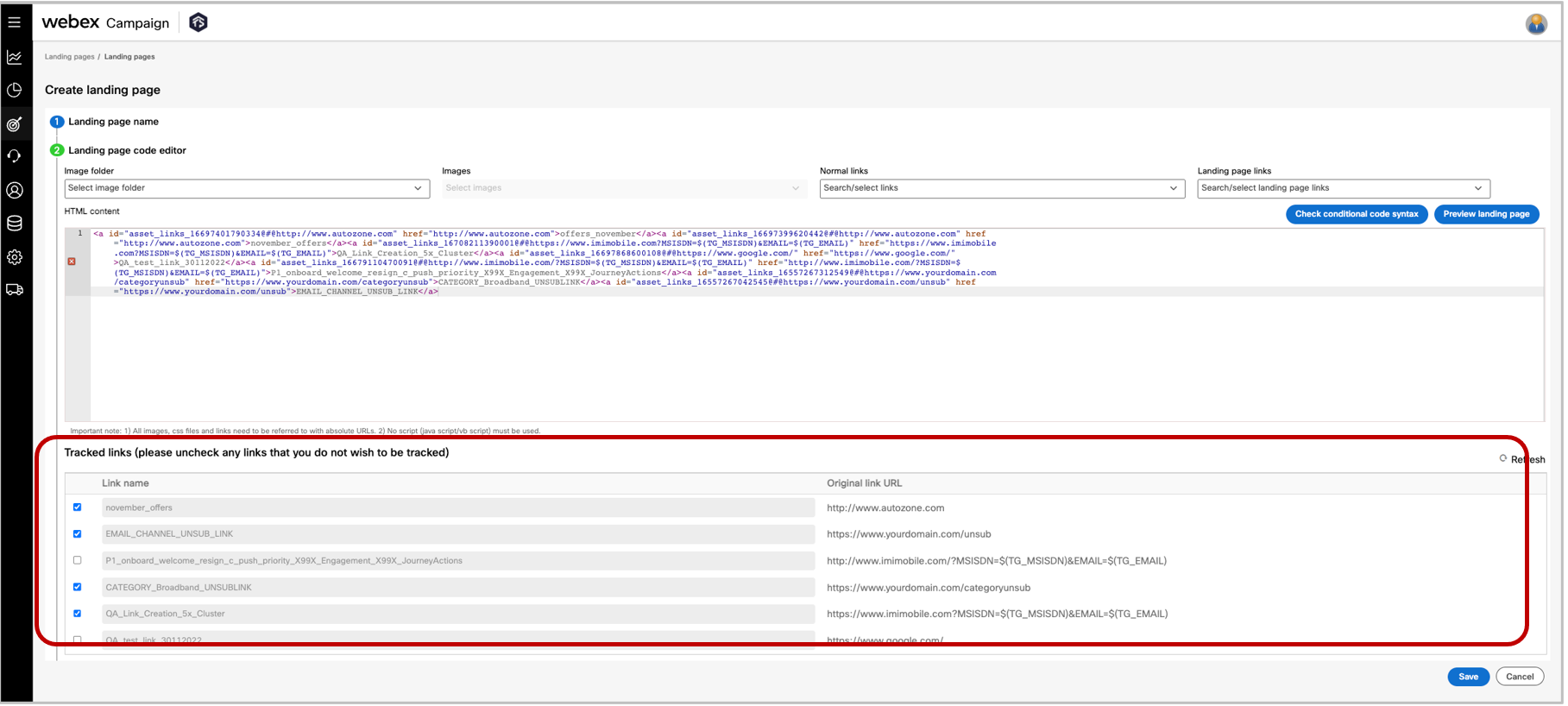The height and width of the screenshot is (706, 1568).
Task: Cancel landing page creation
Action: [x=1520, y=677]
